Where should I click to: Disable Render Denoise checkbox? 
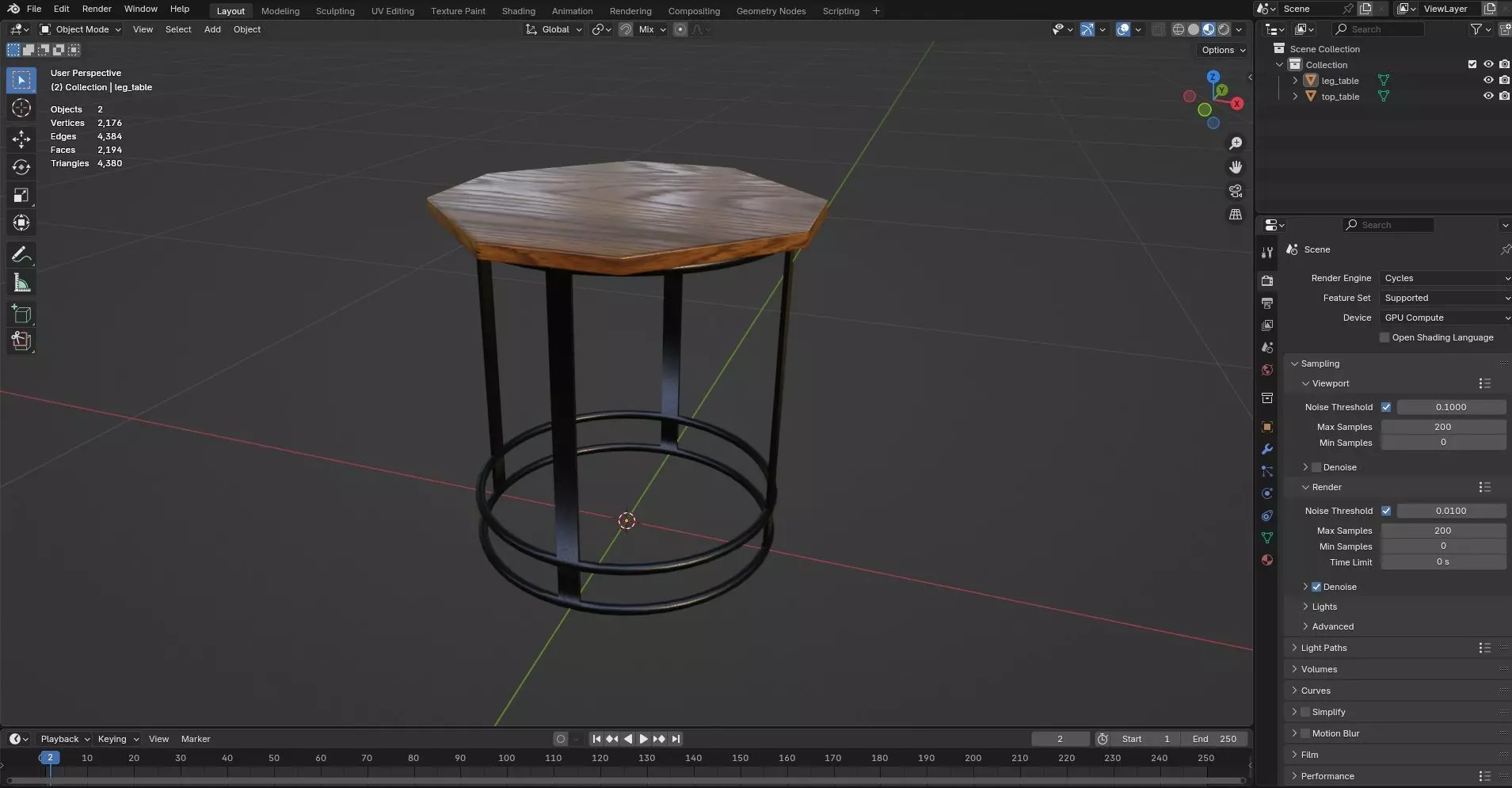[x=1316, y=587]
